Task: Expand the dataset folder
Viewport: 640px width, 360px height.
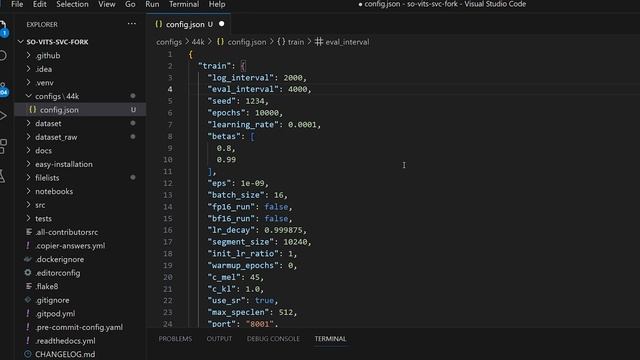Action: pos(48,123)
